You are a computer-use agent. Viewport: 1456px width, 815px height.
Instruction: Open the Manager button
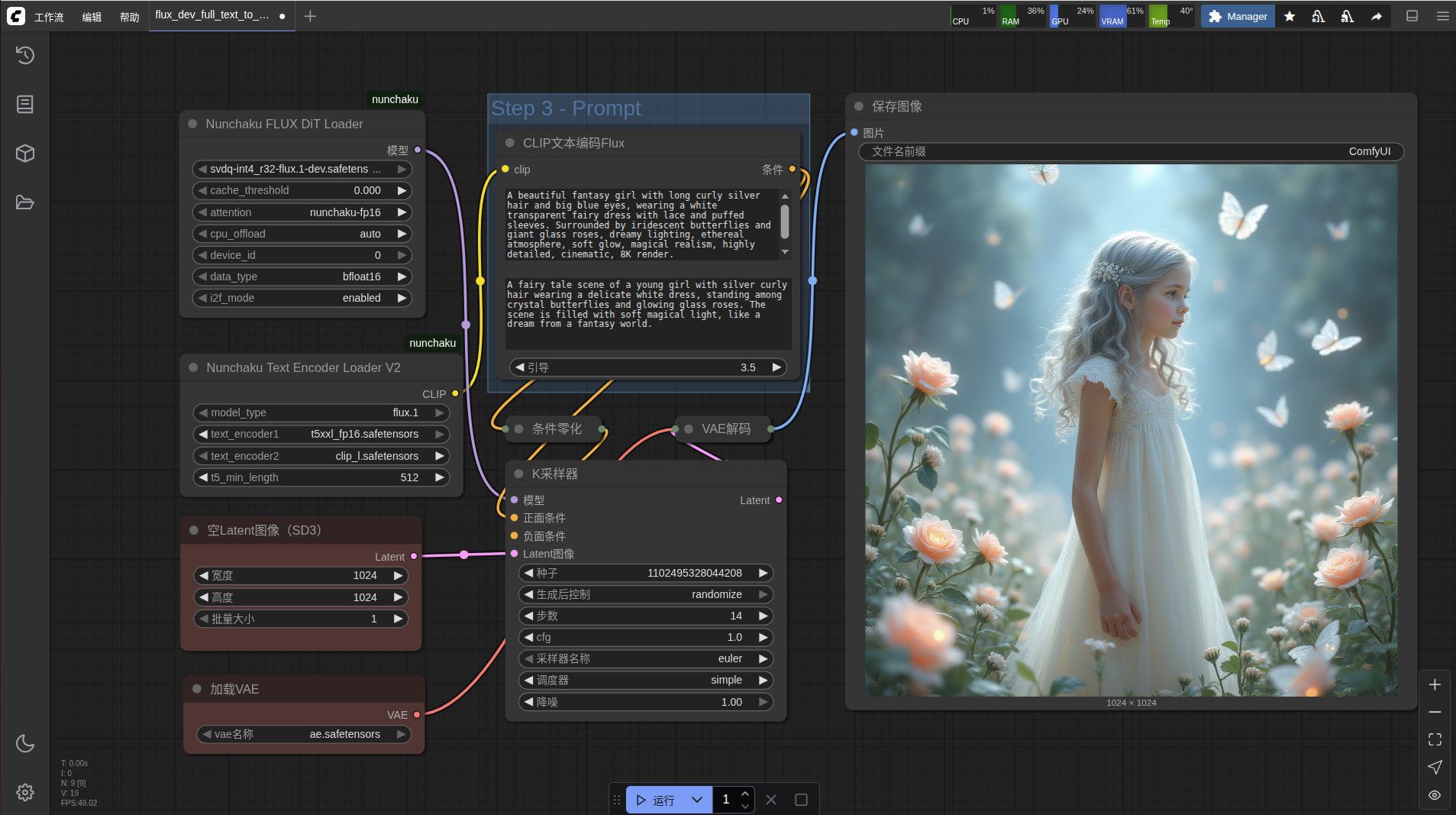1237,16
